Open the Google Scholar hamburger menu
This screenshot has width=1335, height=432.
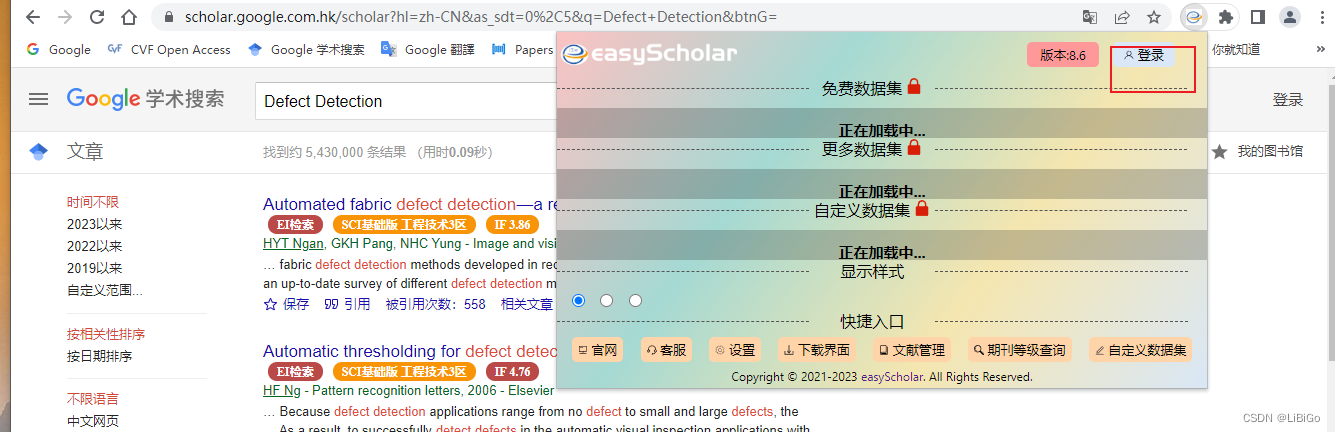[38, 99]
